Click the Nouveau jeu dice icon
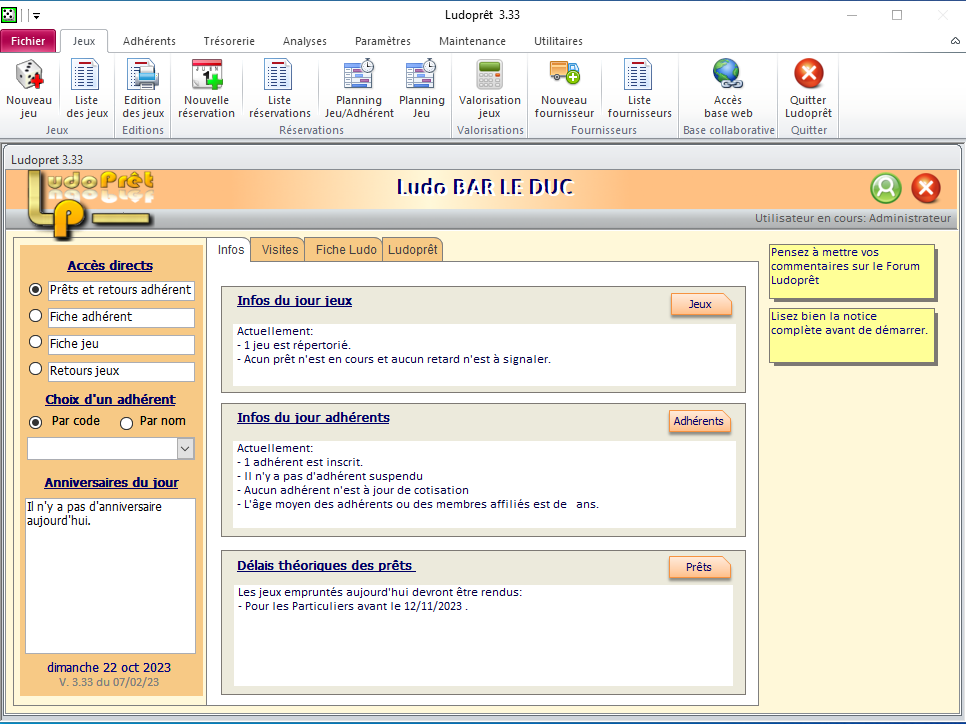The image size is (966, 724). [x=29, y=75]
